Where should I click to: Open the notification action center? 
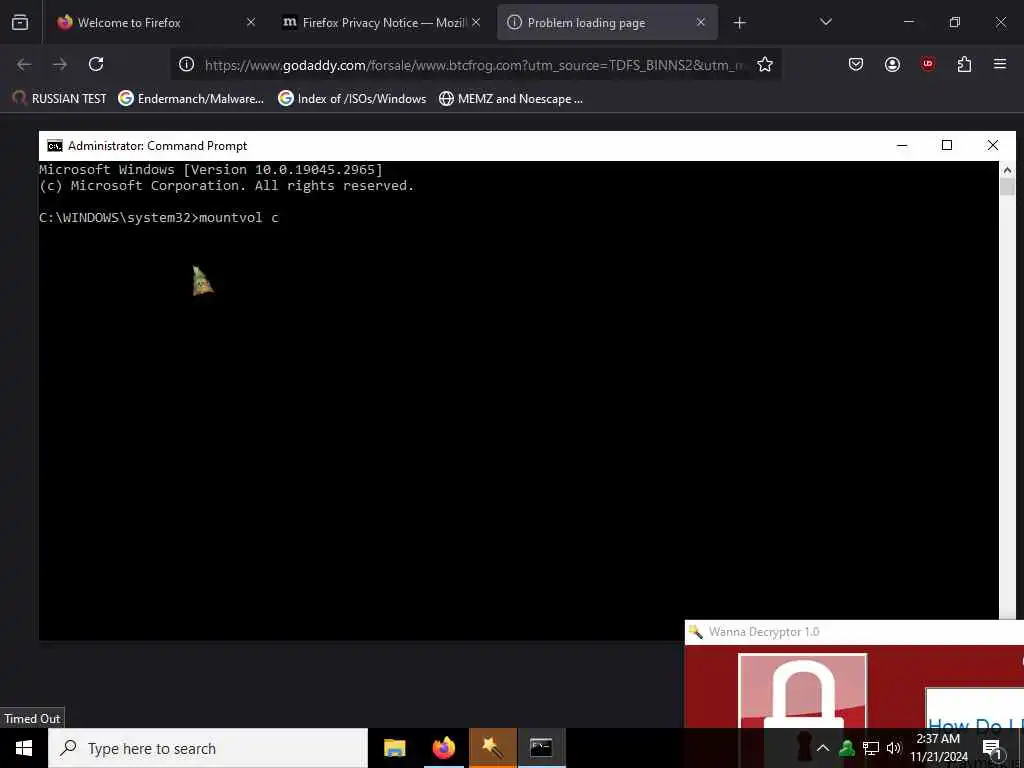coord(992,748)
